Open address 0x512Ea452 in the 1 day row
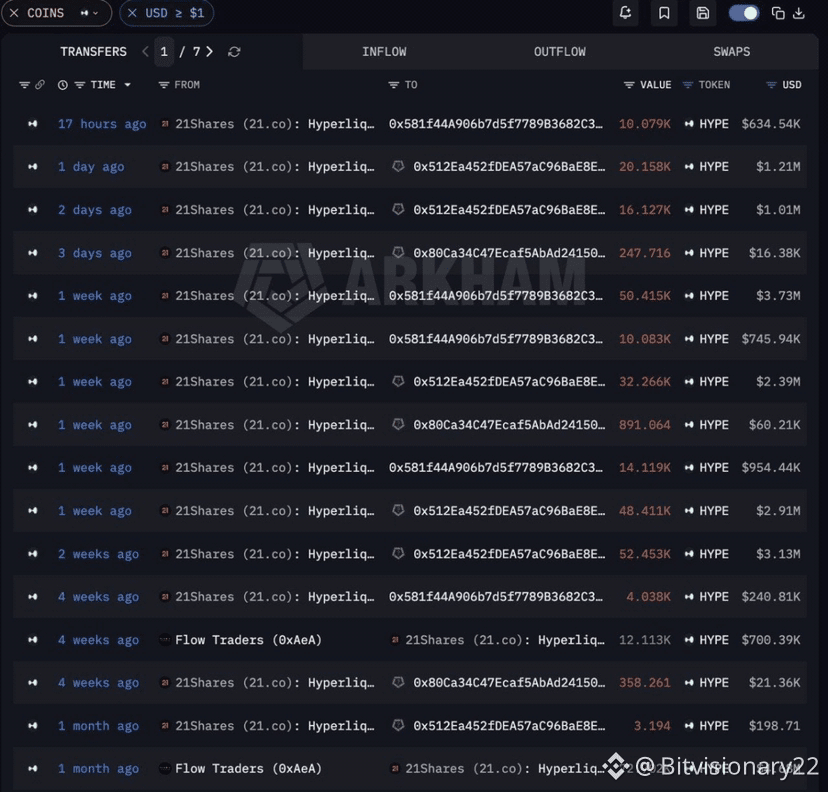828x792 pixels. coord(509,167)
